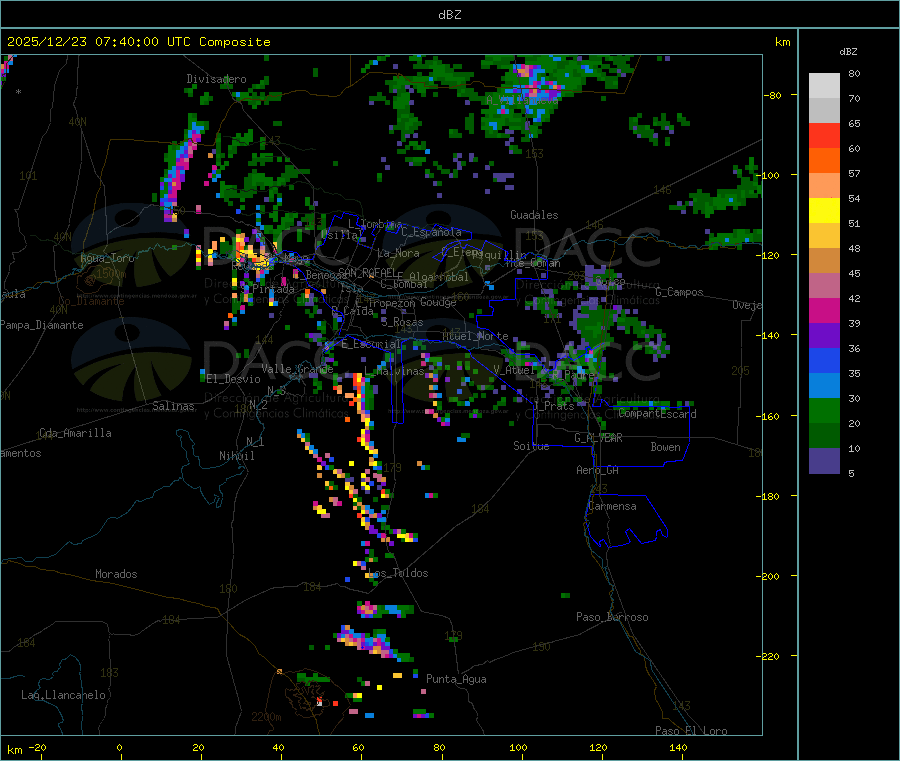Click the Co_Diamante peak label
This screenshot has height=761, width=900.
click(91, 301)
